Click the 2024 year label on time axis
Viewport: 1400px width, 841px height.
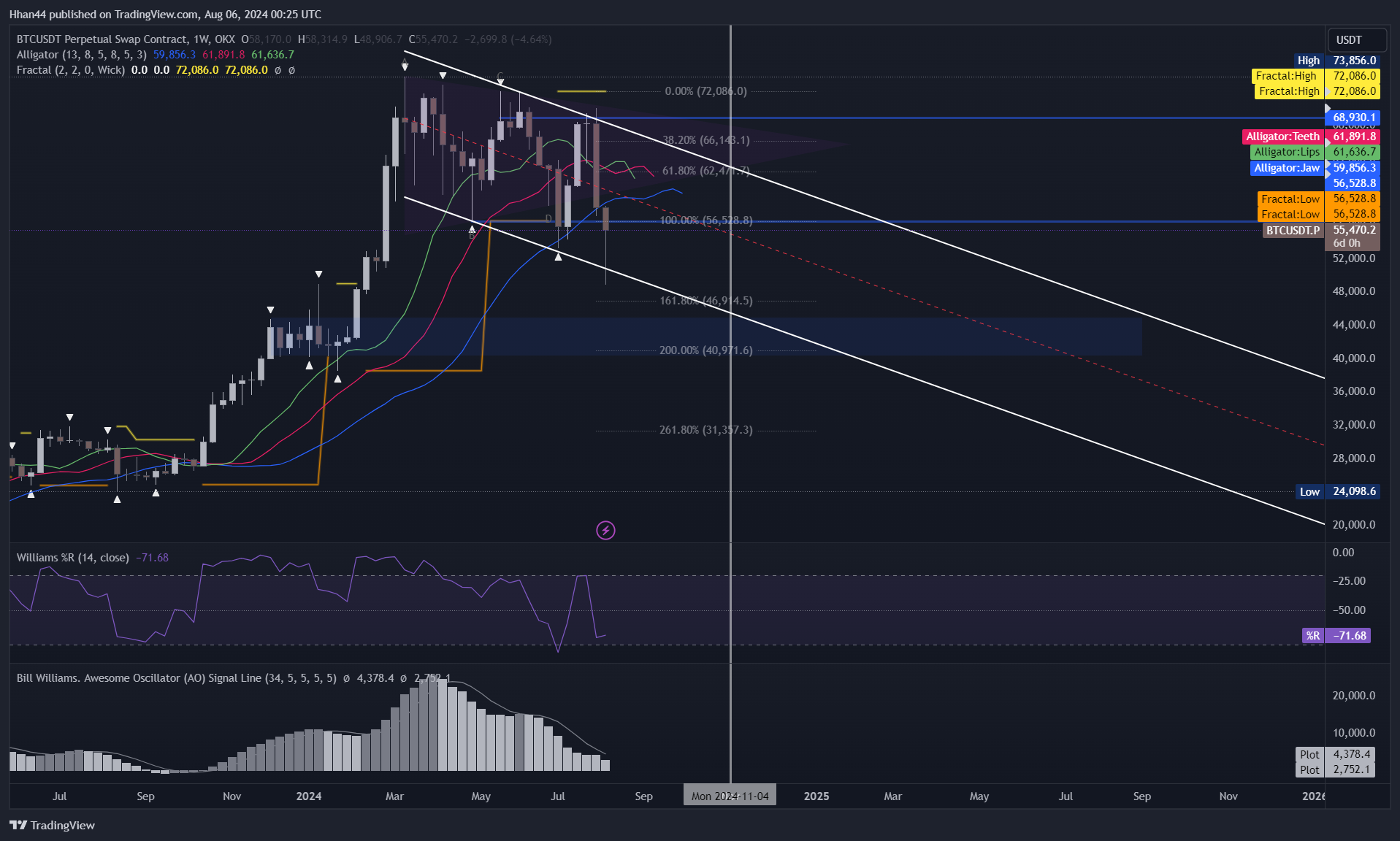click(309, 796)
